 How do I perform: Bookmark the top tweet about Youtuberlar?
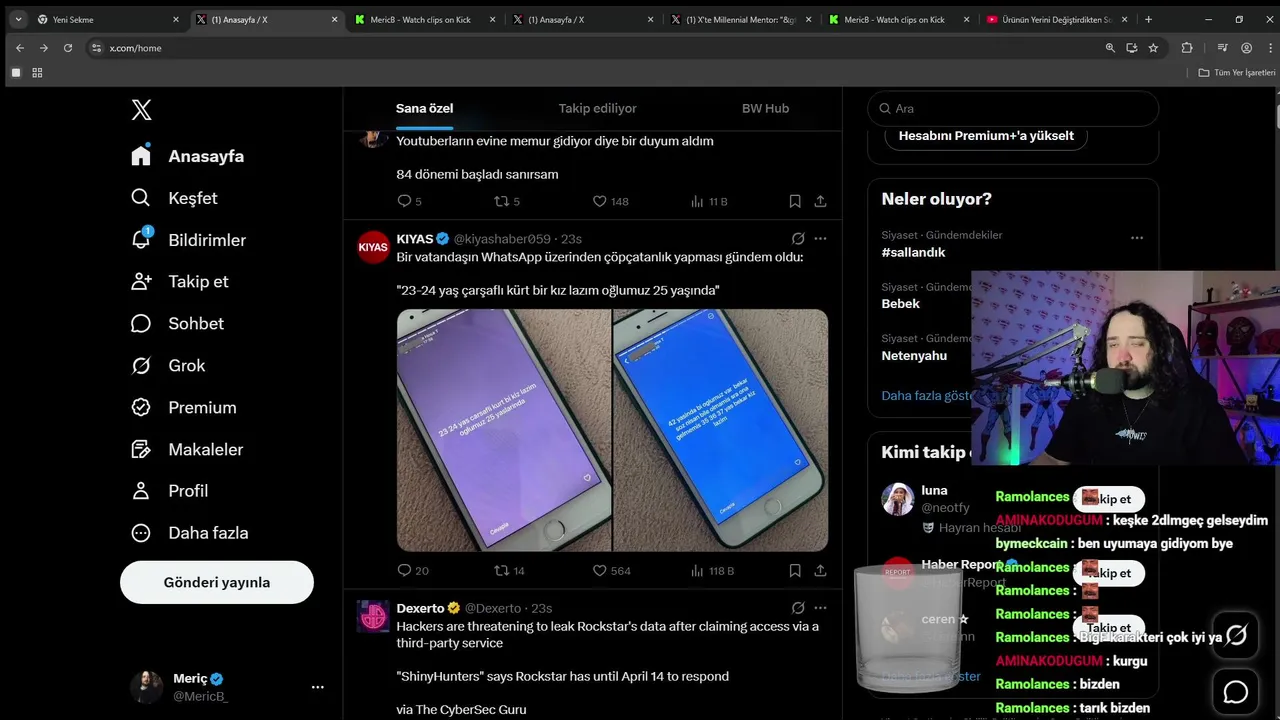(795, 201)
